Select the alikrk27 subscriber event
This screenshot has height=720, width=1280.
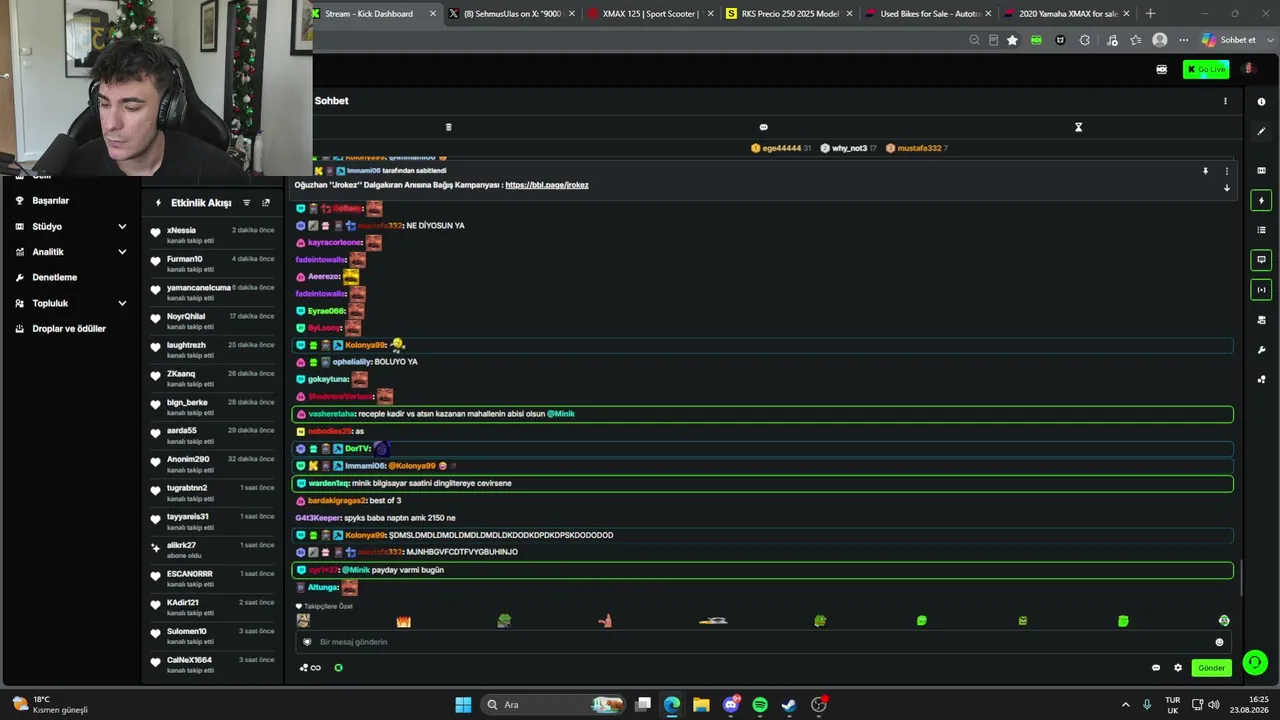(212, 550)
